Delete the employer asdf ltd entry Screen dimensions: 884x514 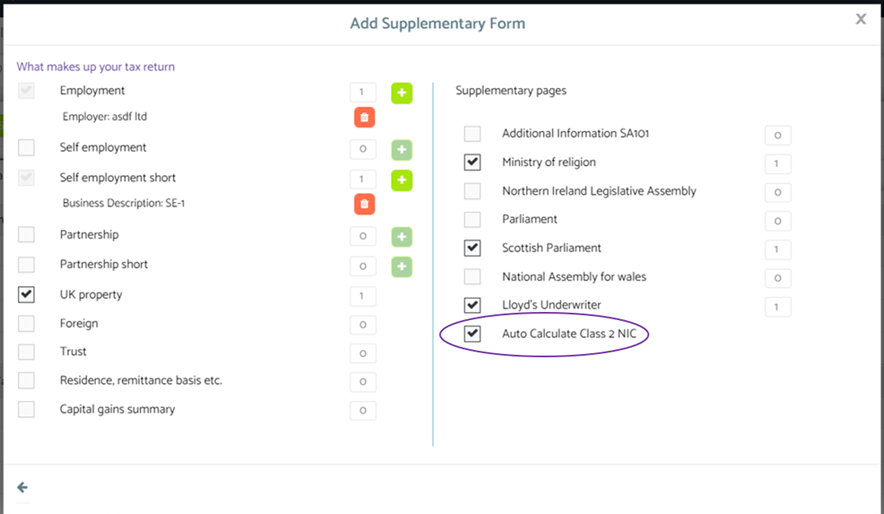[364, 117]
